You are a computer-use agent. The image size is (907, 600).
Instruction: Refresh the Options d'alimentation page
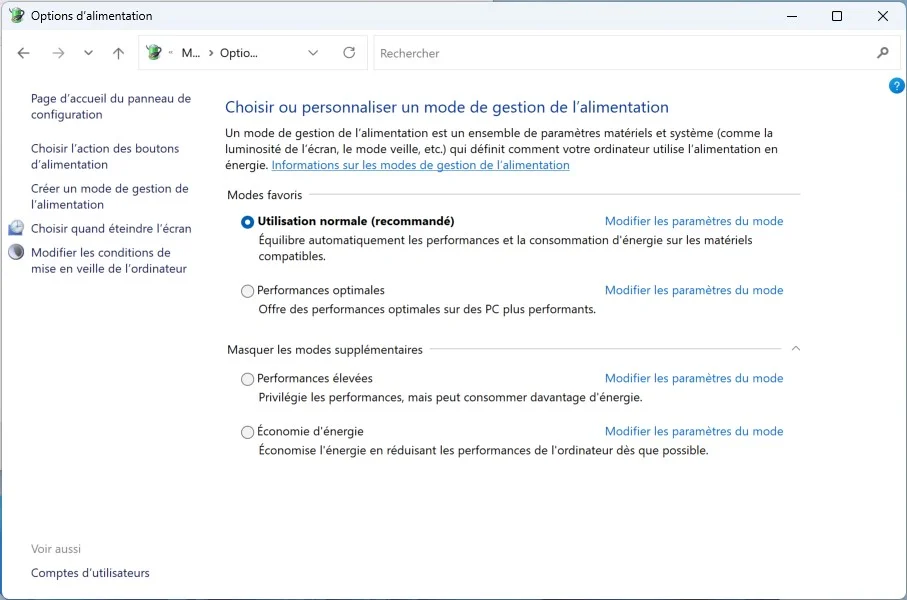point(349,53)
